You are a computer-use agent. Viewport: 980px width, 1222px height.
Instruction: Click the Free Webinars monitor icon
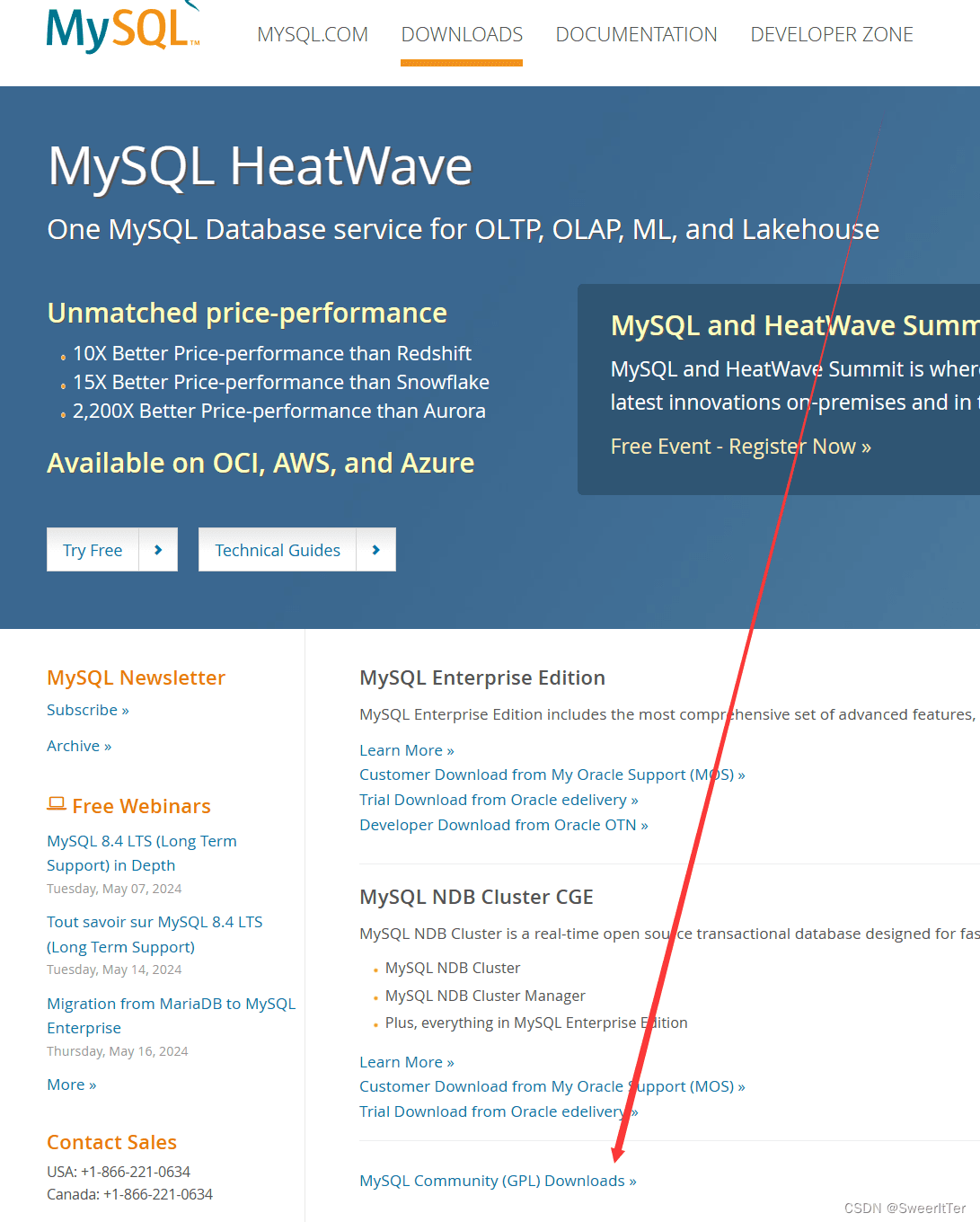point(57,804)
